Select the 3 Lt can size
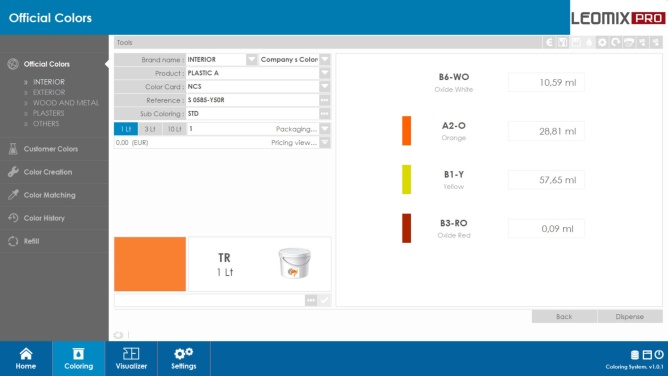 (x=150, y=129)
